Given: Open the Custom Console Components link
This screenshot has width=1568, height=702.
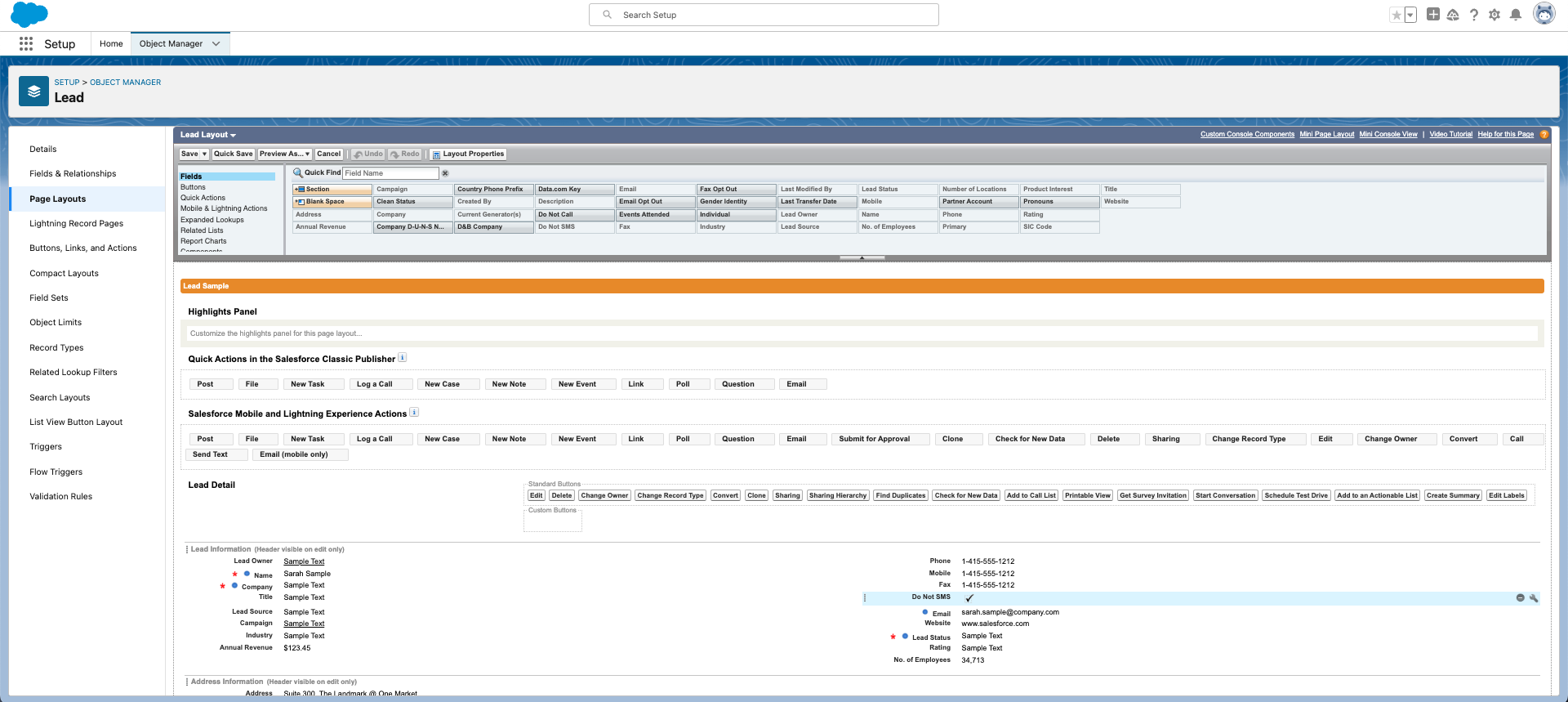Looking at the screenshot, I should point(1247,135).
